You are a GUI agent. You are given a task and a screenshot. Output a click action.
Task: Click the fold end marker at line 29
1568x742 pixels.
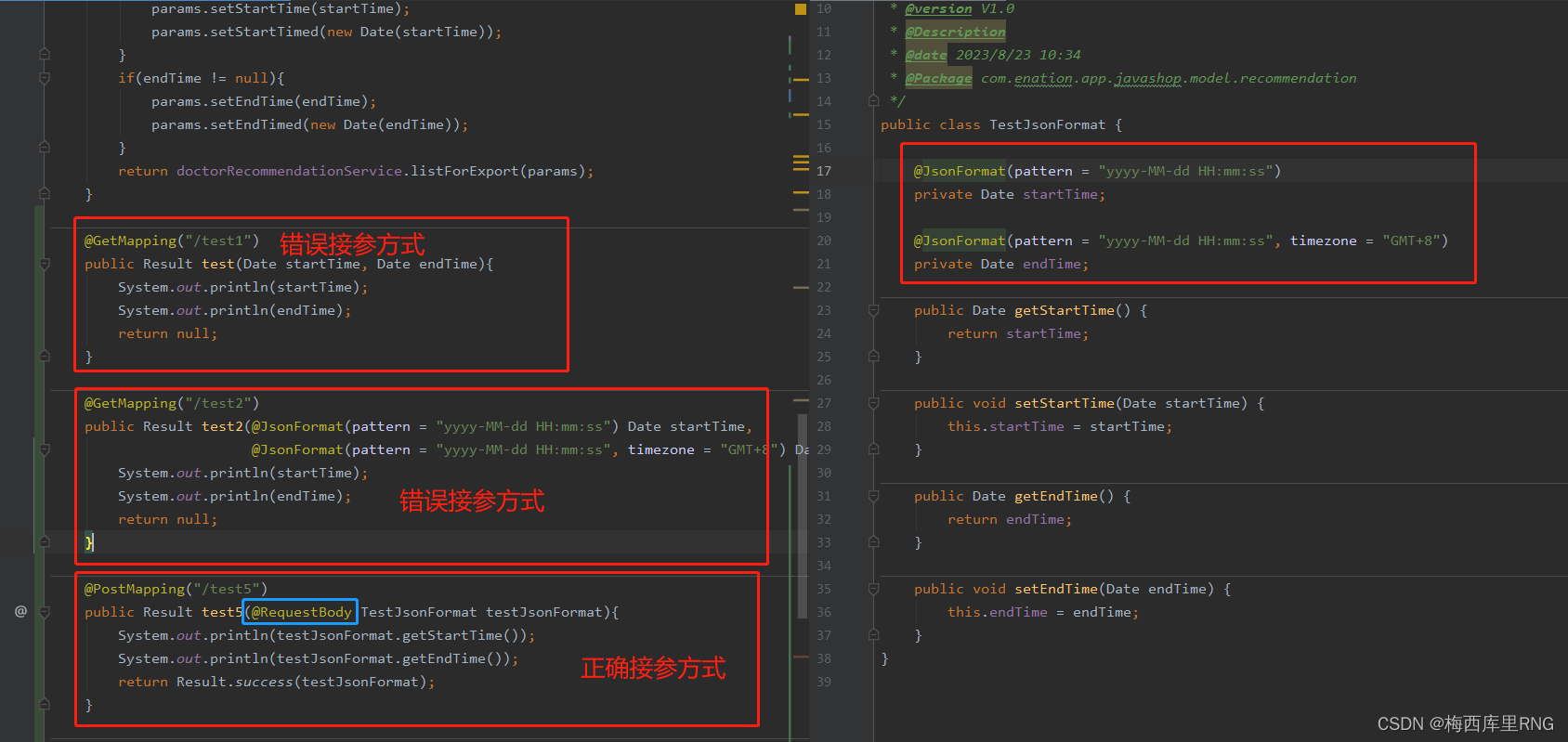(x=873, y=449)
